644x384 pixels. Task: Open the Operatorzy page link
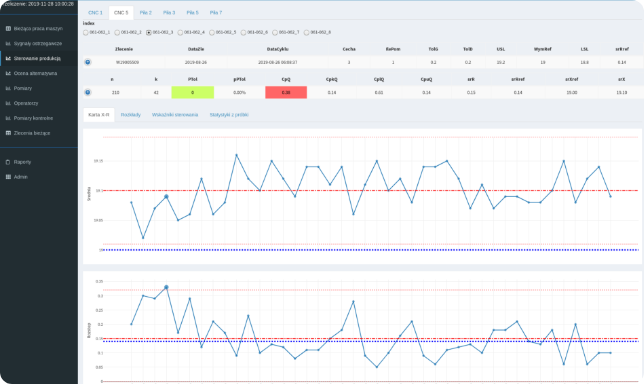coord(26,103)
